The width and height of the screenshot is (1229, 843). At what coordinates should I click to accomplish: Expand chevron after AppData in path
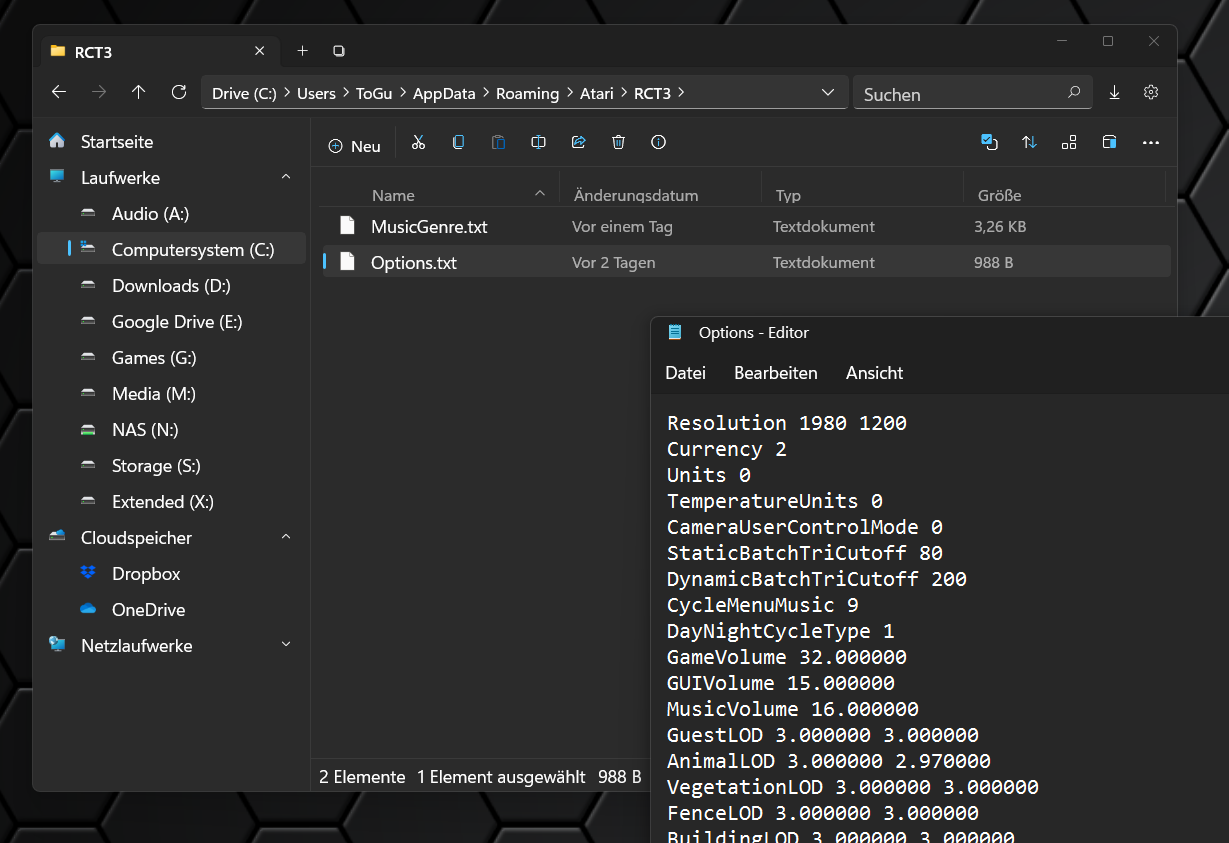pos(486,93)
